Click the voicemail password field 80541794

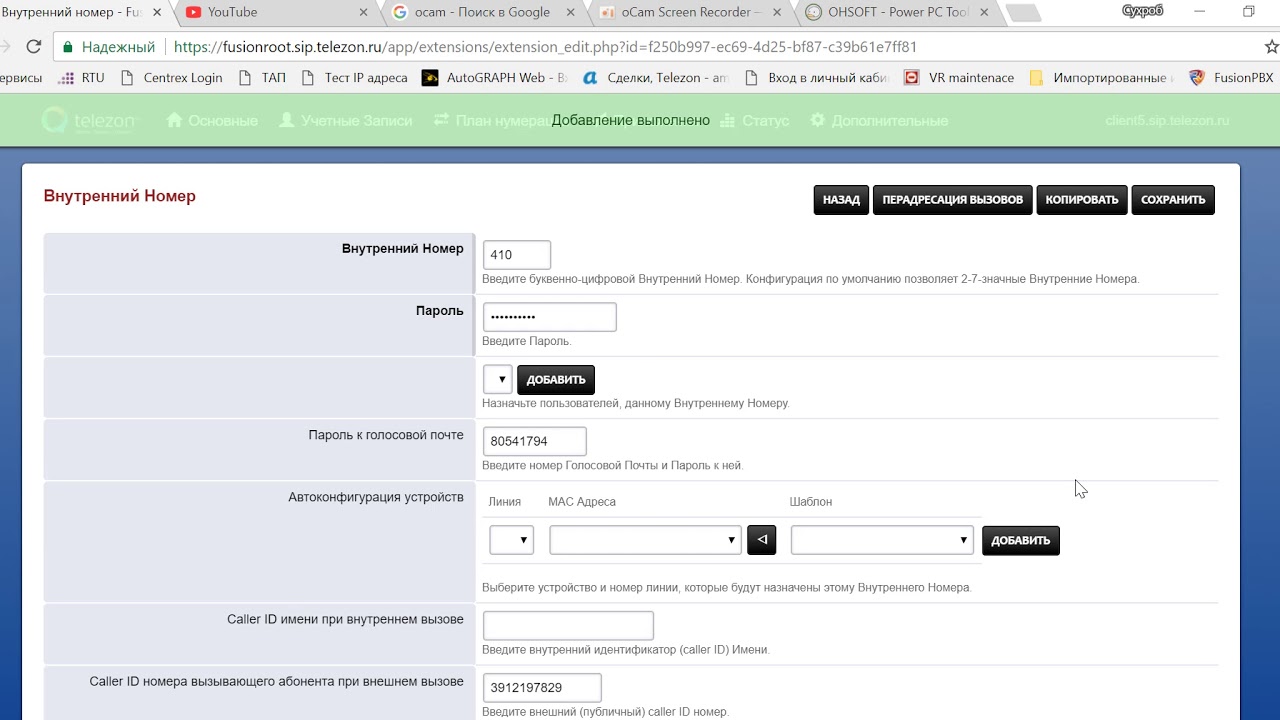click(535, 441)
